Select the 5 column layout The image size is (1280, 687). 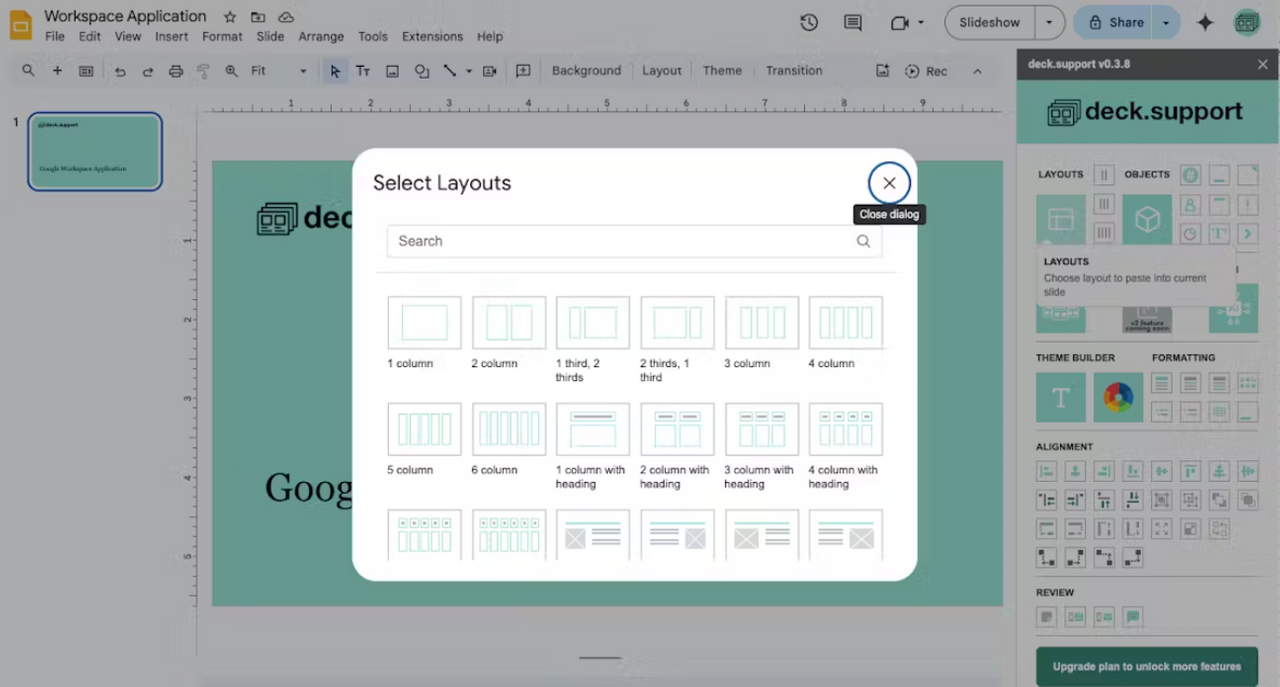(424, 429)
